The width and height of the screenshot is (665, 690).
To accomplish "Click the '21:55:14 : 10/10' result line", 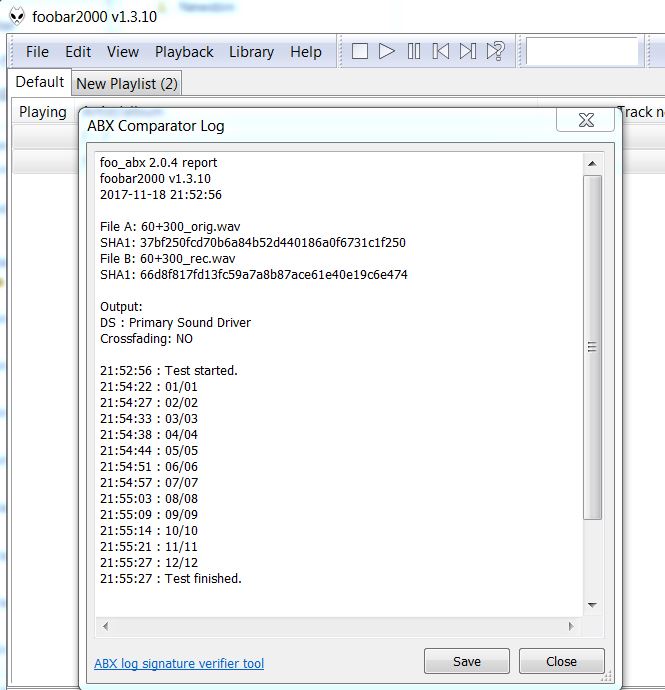I will coord(149,531).
